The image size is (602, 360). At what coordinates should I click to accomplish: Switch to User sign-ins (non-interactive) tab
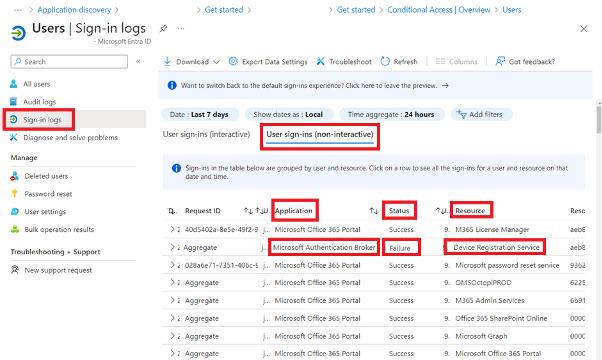point(320,134)
